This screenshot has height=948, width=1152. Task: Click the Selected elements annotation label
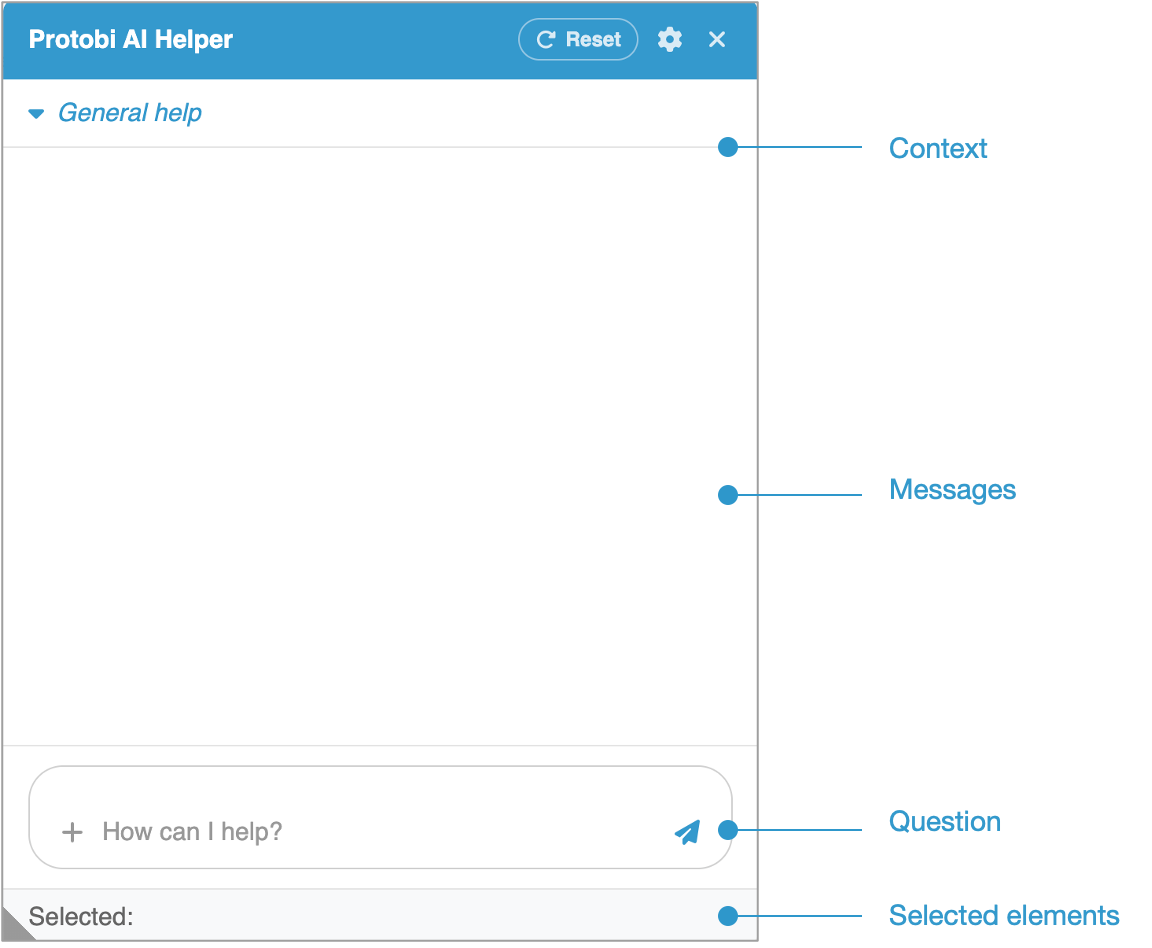click(x=1004, y=915)
